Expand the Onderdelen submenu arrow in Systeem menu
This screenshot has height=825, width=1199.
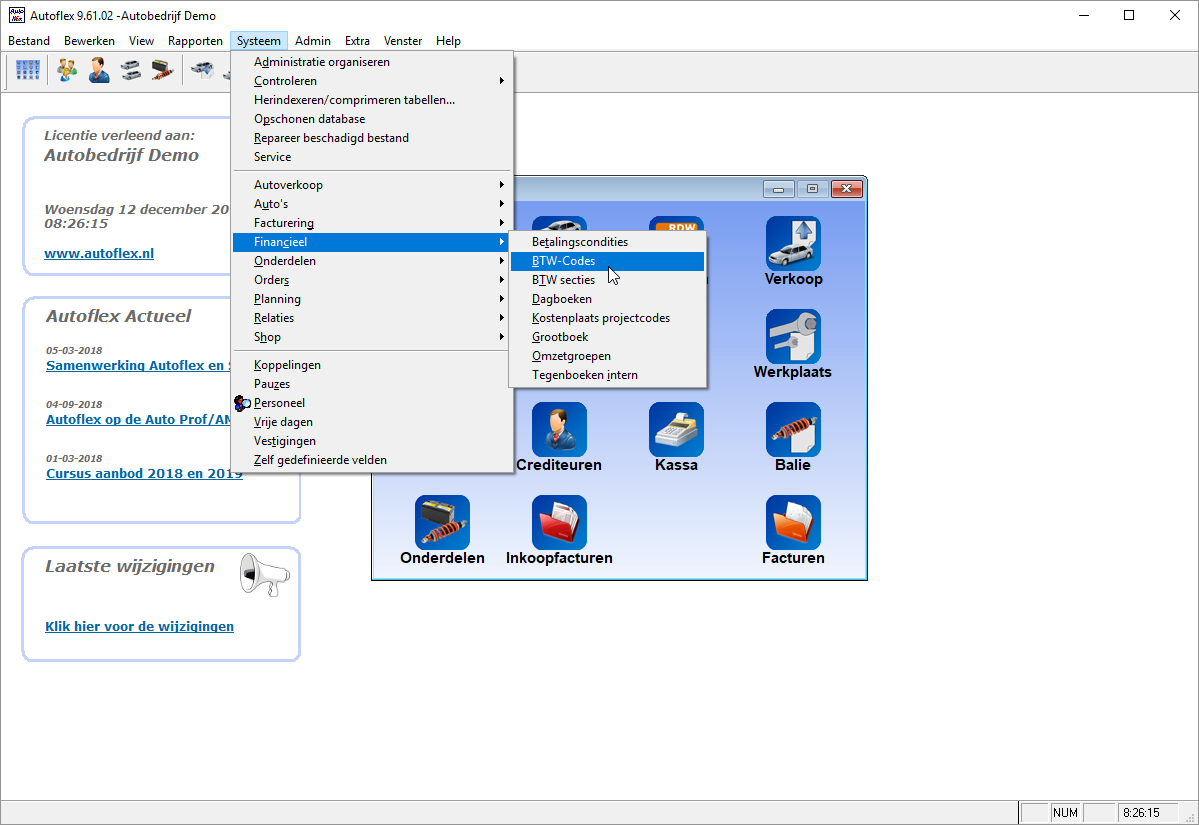point(502,261)
